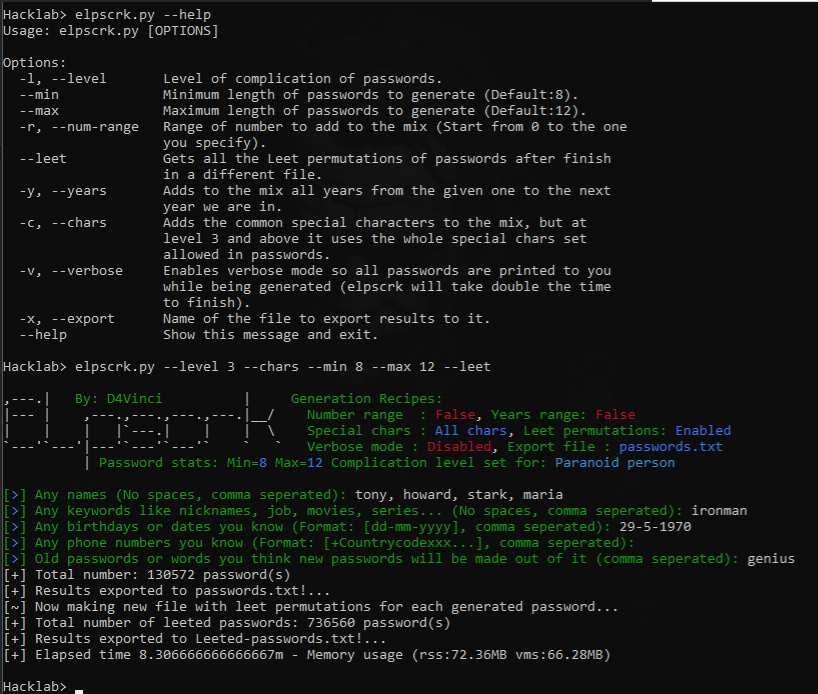Screen dimensions: 818x694
Task: Click the '-v, --verbose' option flag
Action: (x=71, y=271)
